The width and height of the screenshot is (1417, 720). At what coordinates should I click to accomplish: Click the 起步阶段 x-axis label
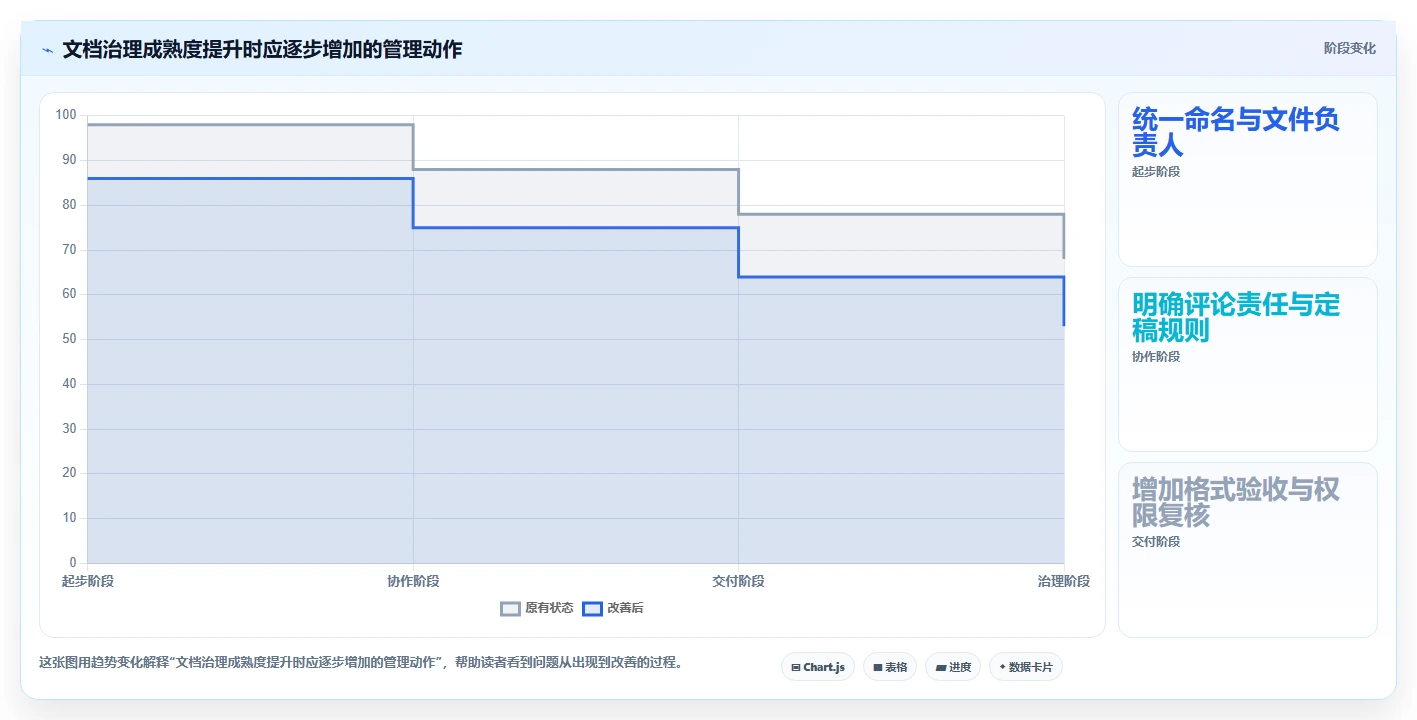click(87, 581)
